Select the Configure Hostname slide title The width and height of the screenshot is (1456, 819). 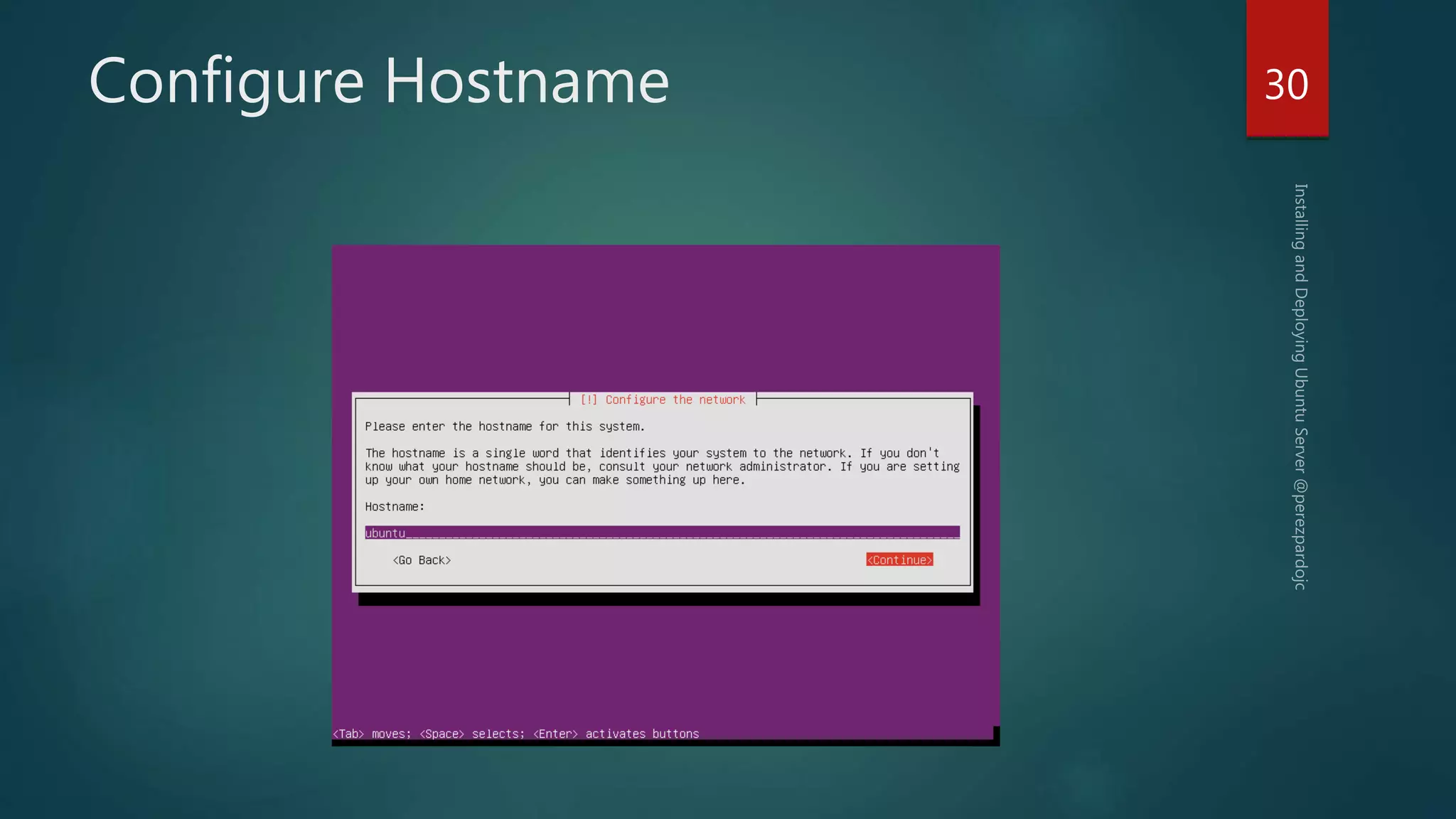click(379, 81)
